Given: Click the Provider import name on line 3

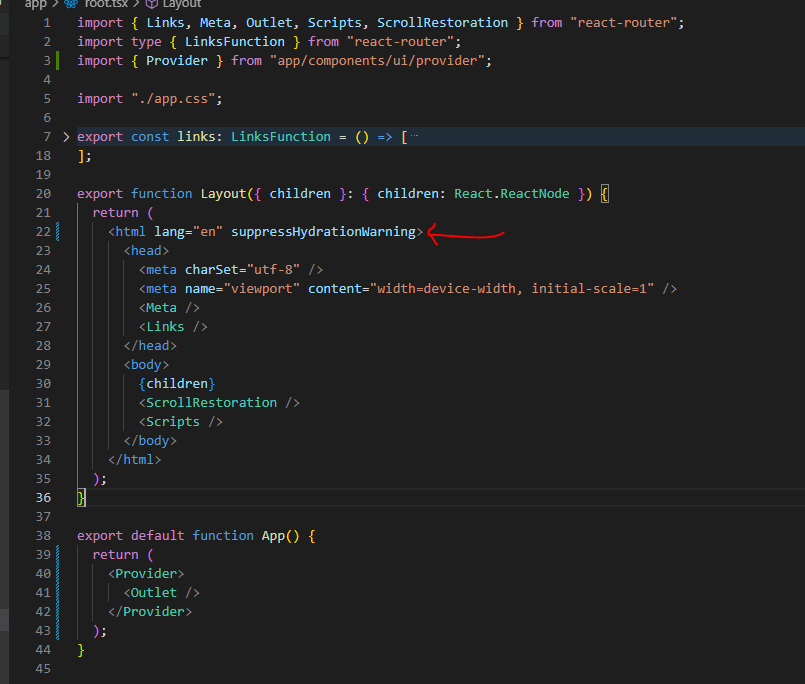Looking at the screenshot, I should tap(177, 61).
